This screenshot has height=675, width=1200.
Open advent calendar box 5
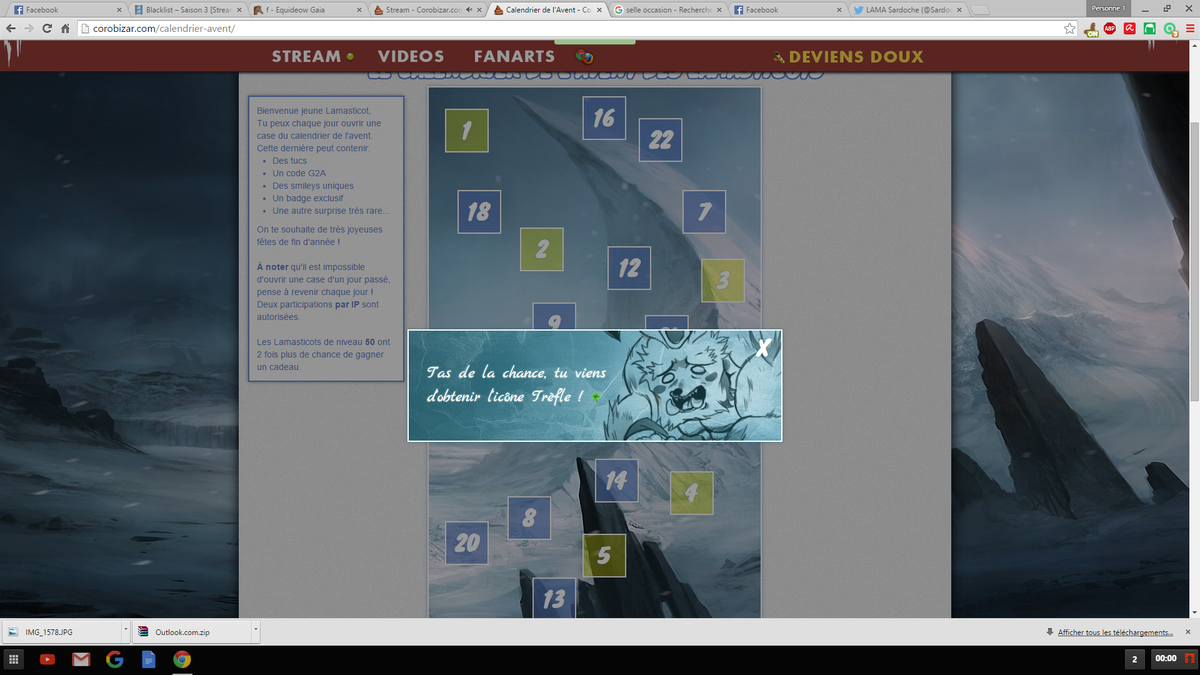pyautogui.click(x=604, y=555)
